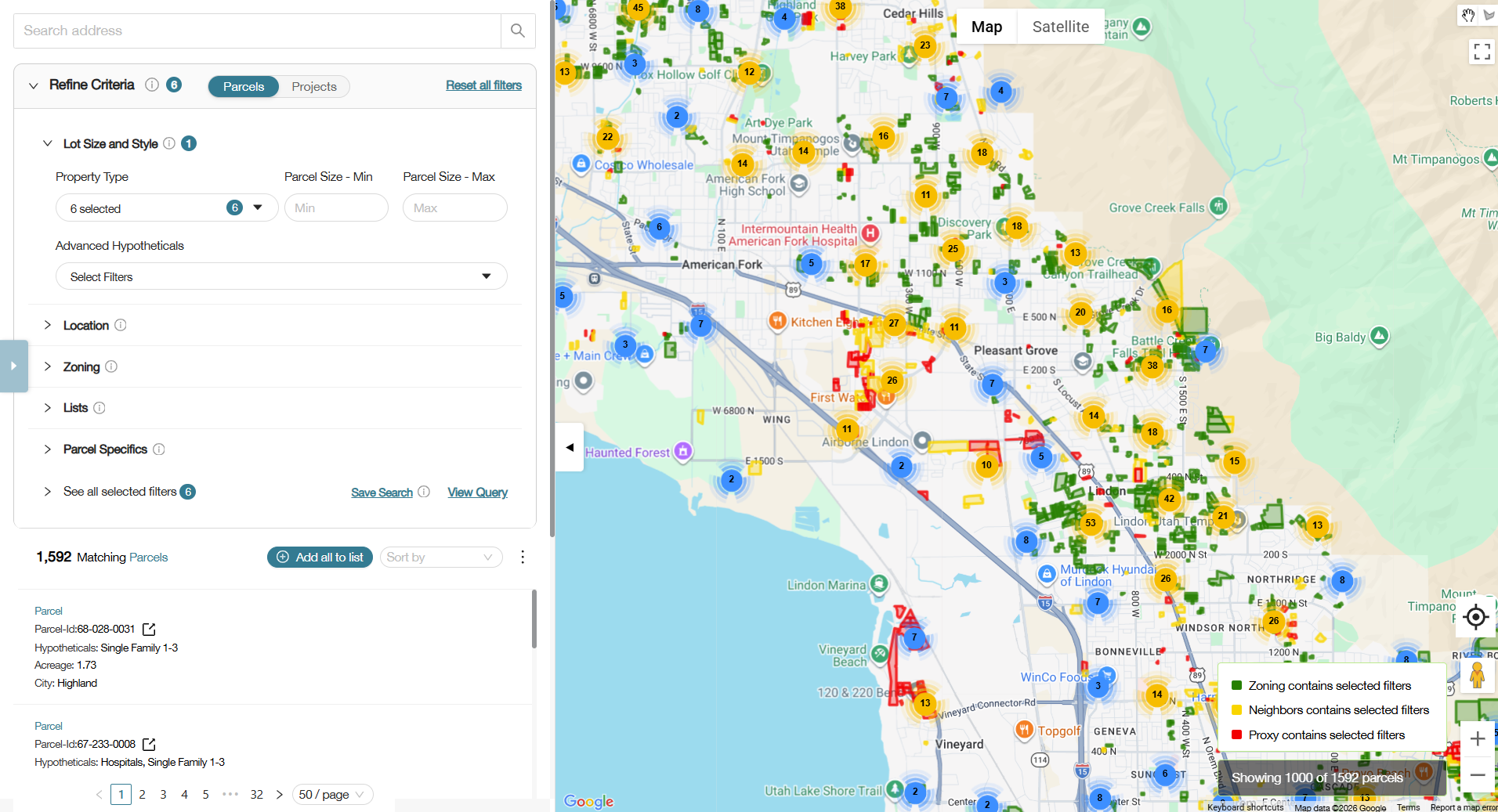Show the Lot Size and Style info icon

point(169,143)
